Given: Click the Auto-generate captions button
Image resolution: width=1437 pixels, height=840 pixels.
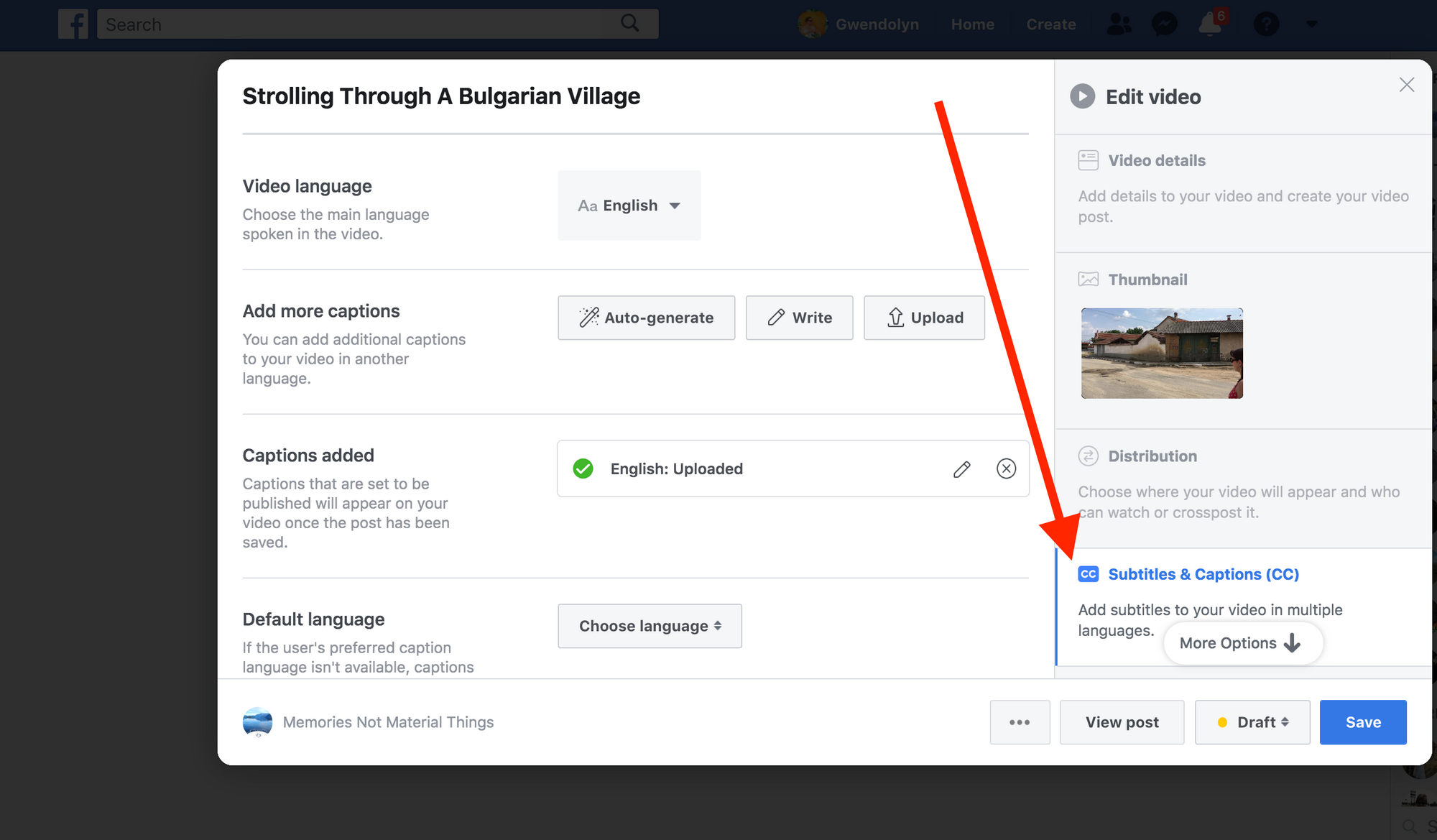Looking at the screenshot, I should (646, 318).
